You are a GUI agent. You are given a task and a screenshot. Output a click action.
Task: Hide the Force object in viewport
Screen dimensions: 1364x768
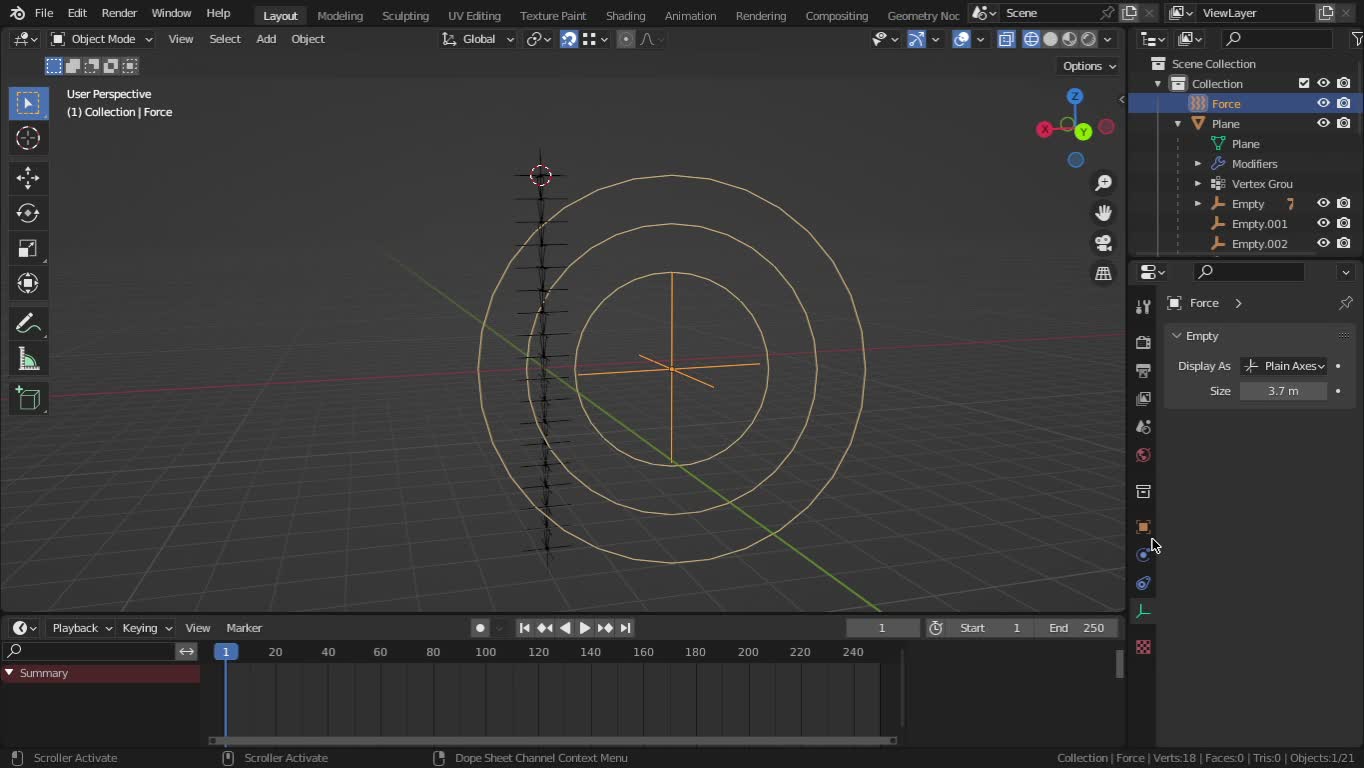(x=1323, y=103)
